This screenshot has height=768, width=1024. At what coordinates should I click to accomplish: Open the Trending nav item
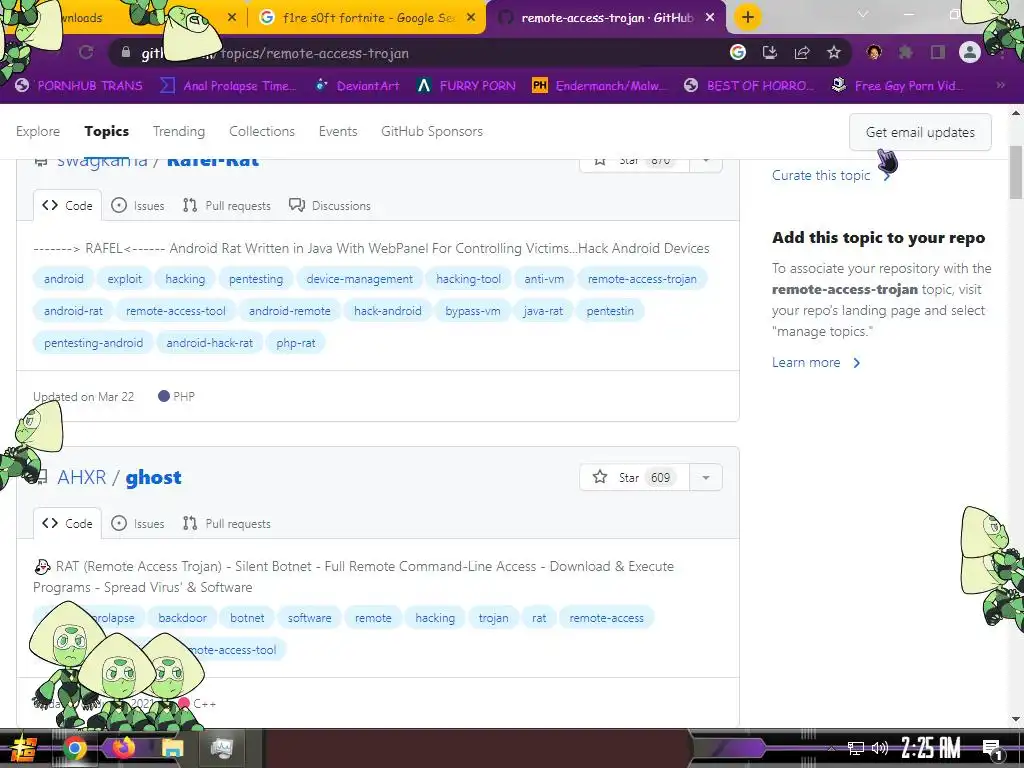pyautogui.click(x=179, y=131)
